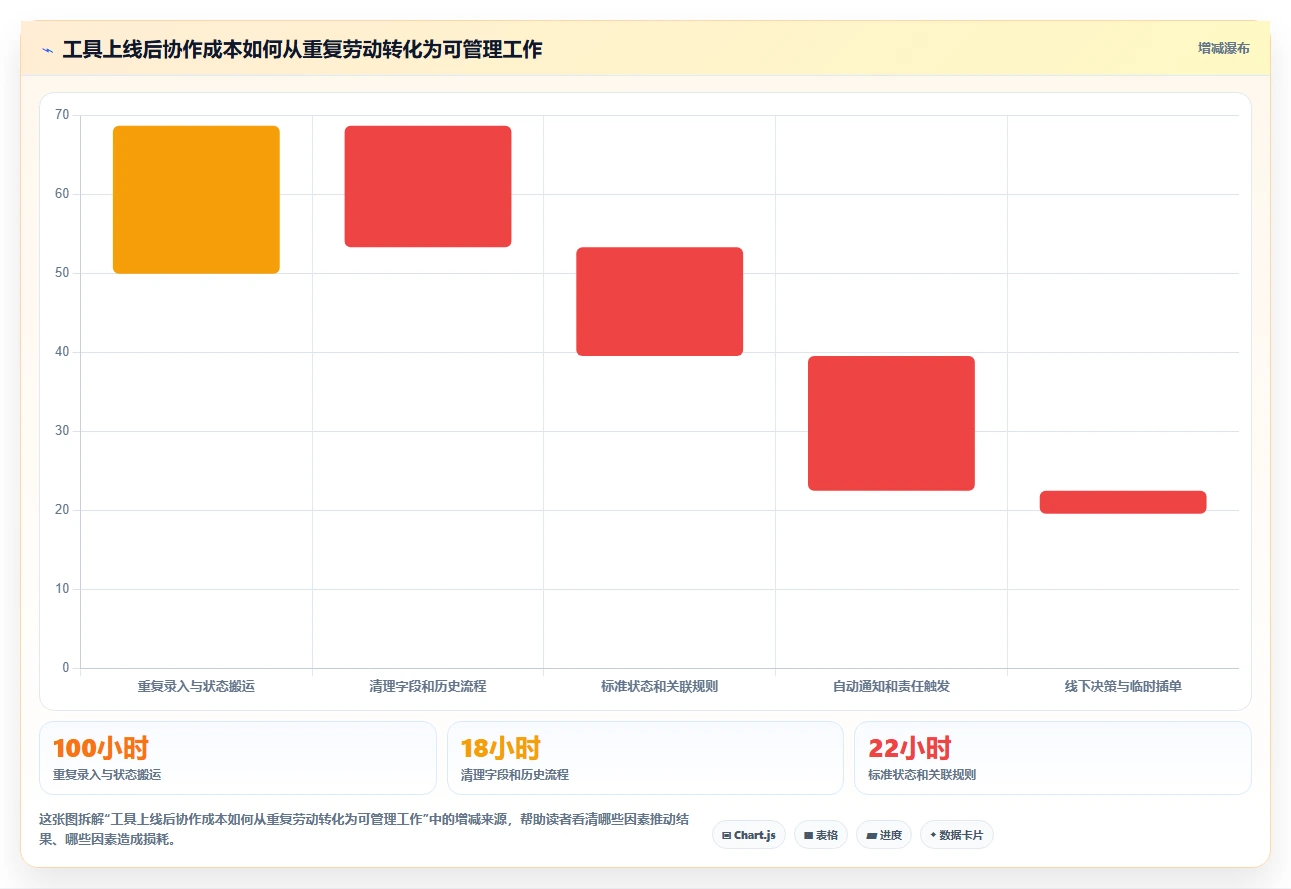The image size is (1291, 889).
Task: Click the red 自动通知和责任触发 bar
Action: click(x=891, y=423)
